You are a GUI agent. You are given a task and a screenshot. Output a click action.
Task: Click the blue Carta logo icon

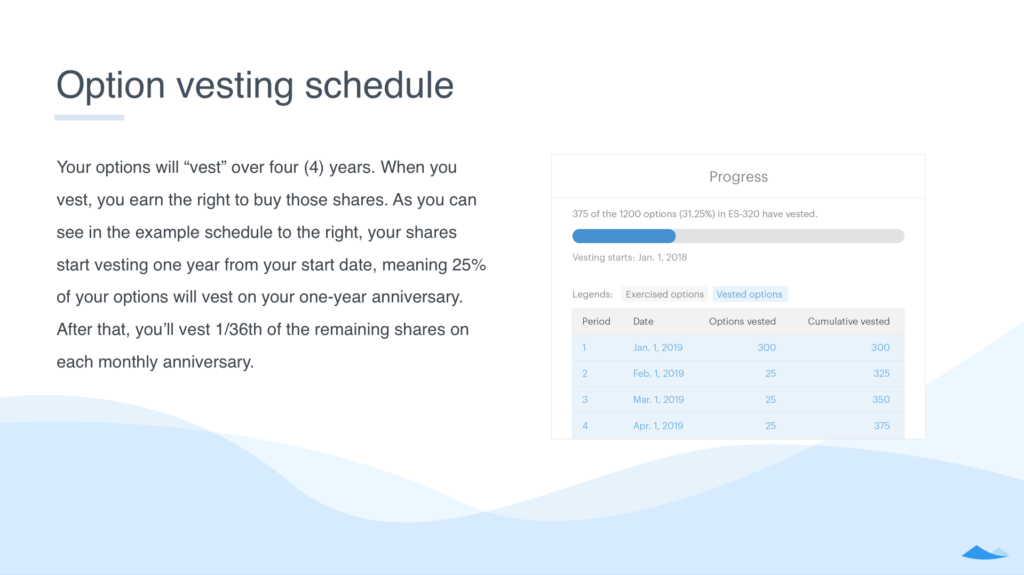click(985, 552)
